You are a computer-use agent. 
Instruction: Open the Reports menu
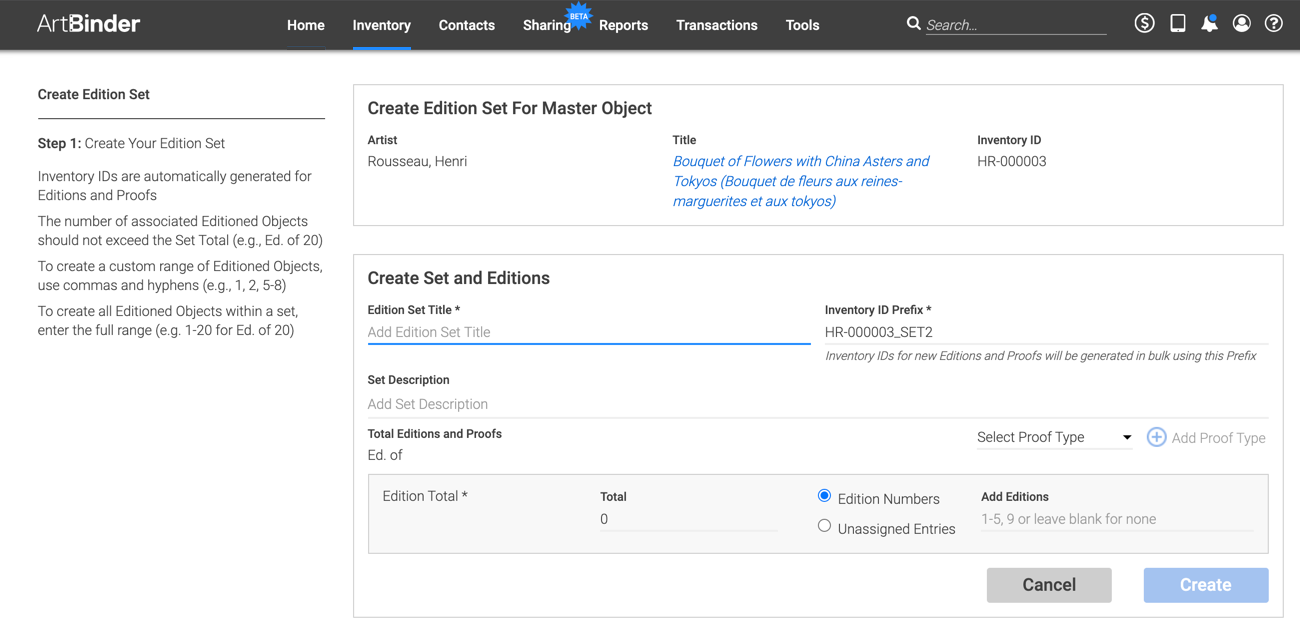(x=624, y=25)
